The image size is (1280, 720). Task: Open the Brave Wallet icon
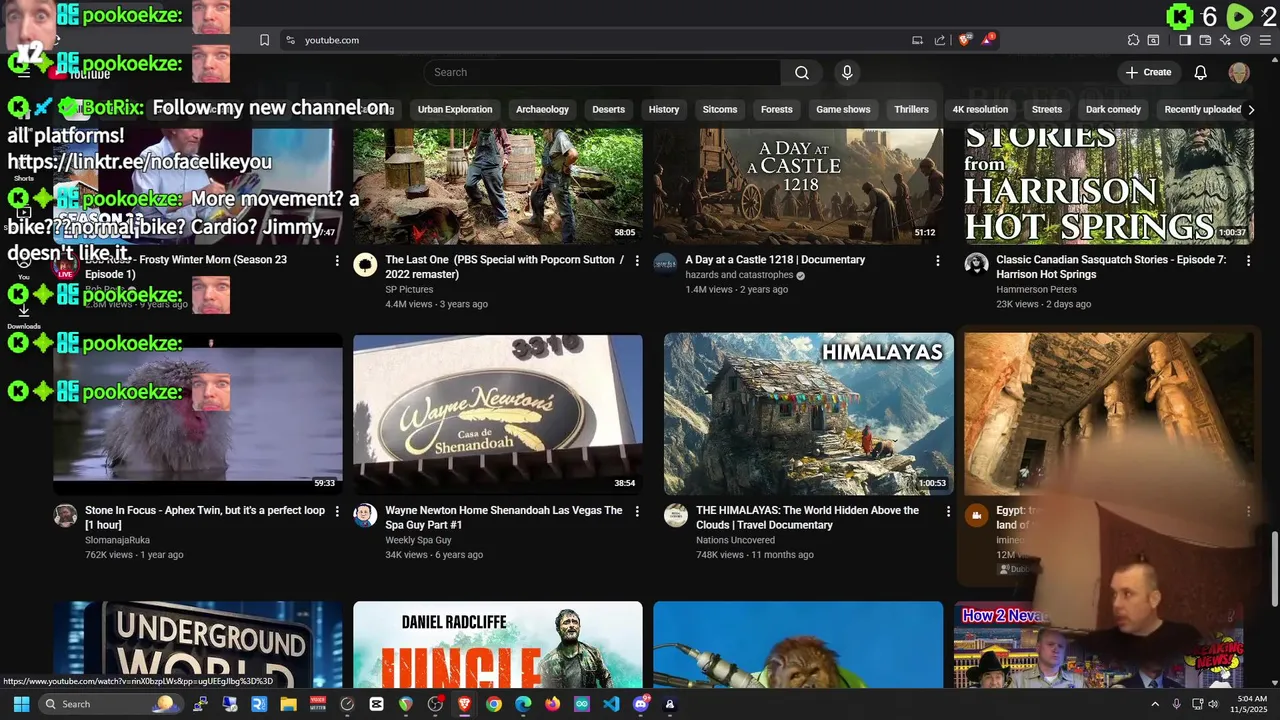pos(1205,40)
